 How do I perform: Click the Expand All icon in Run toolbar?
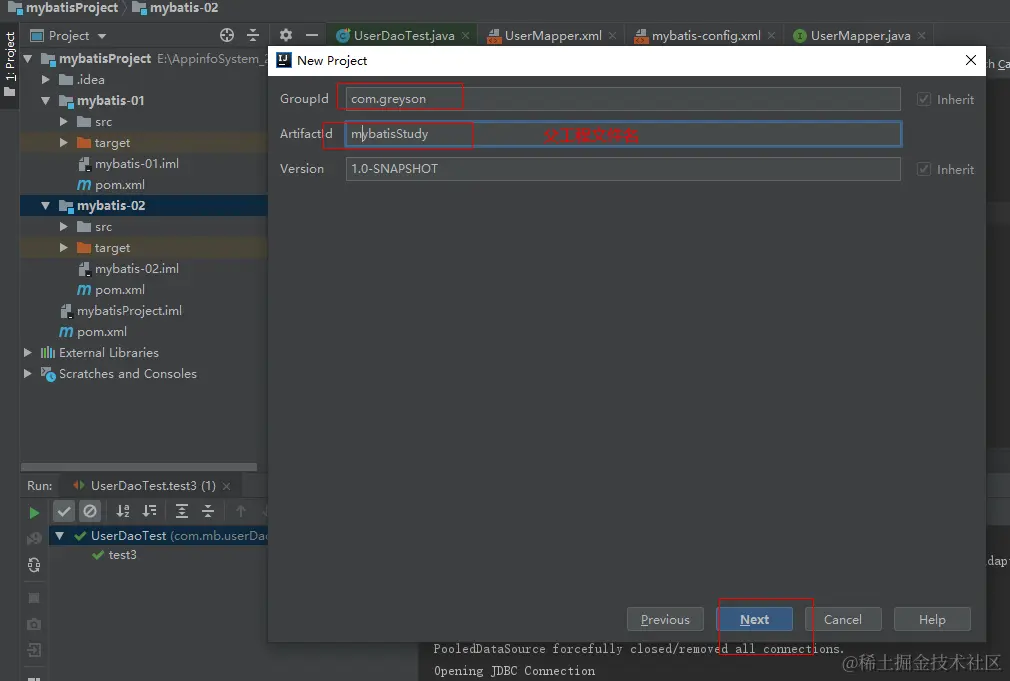(x=182, y=512)
